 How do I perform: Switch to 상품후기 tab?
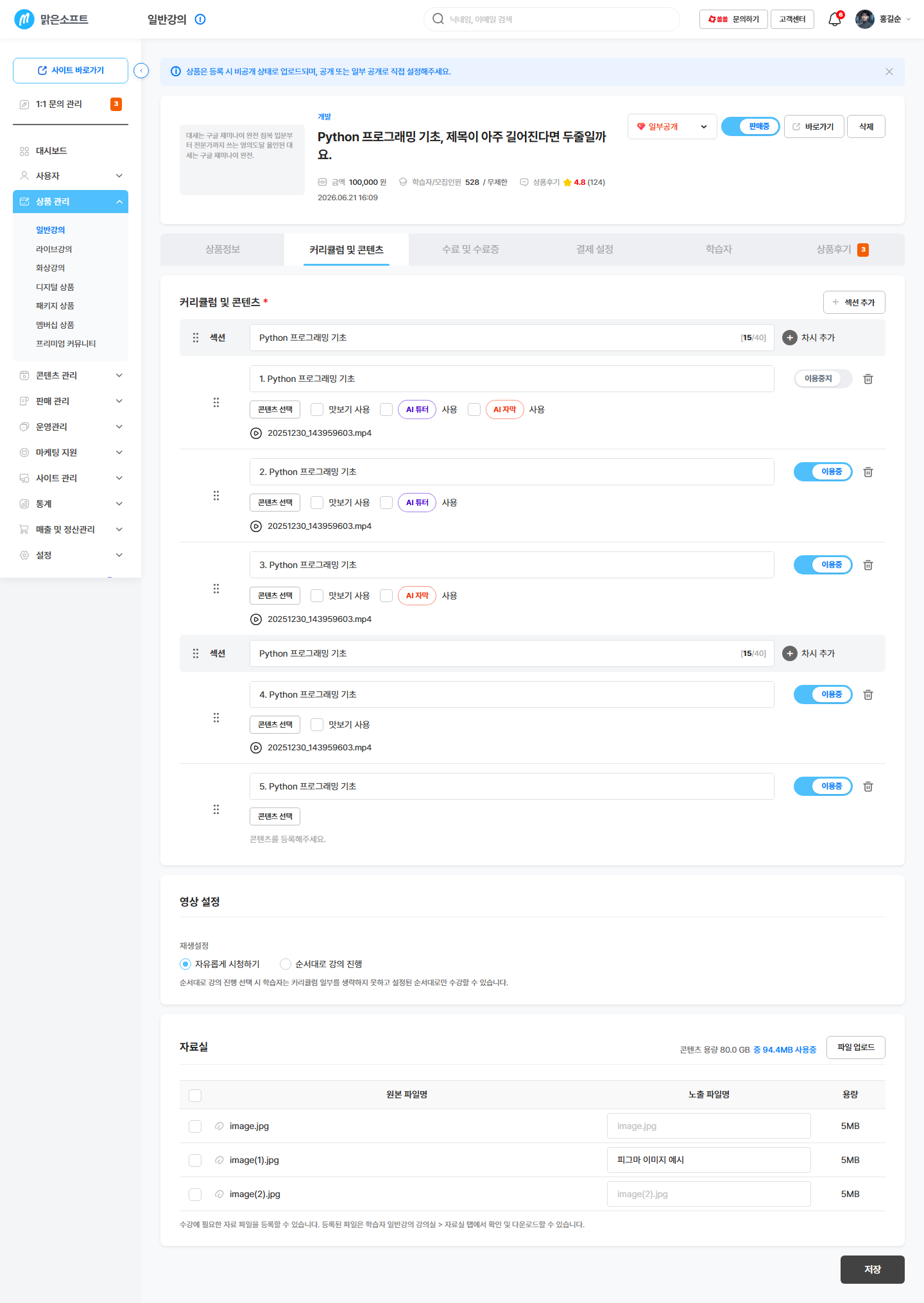click(x=843, y=250)
